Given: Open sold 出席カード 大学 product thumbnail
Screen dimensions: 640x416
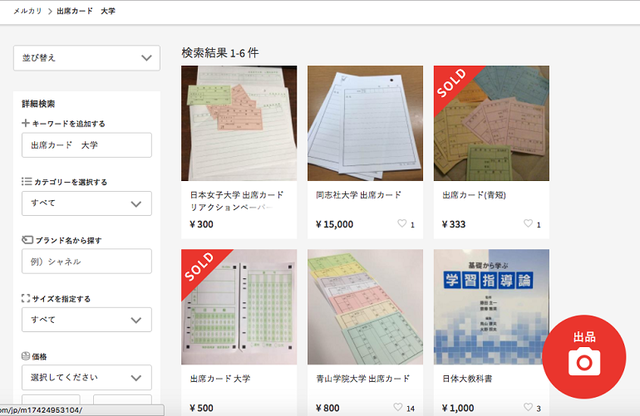Looking at the screenshot, I should [x=239, y=307].
